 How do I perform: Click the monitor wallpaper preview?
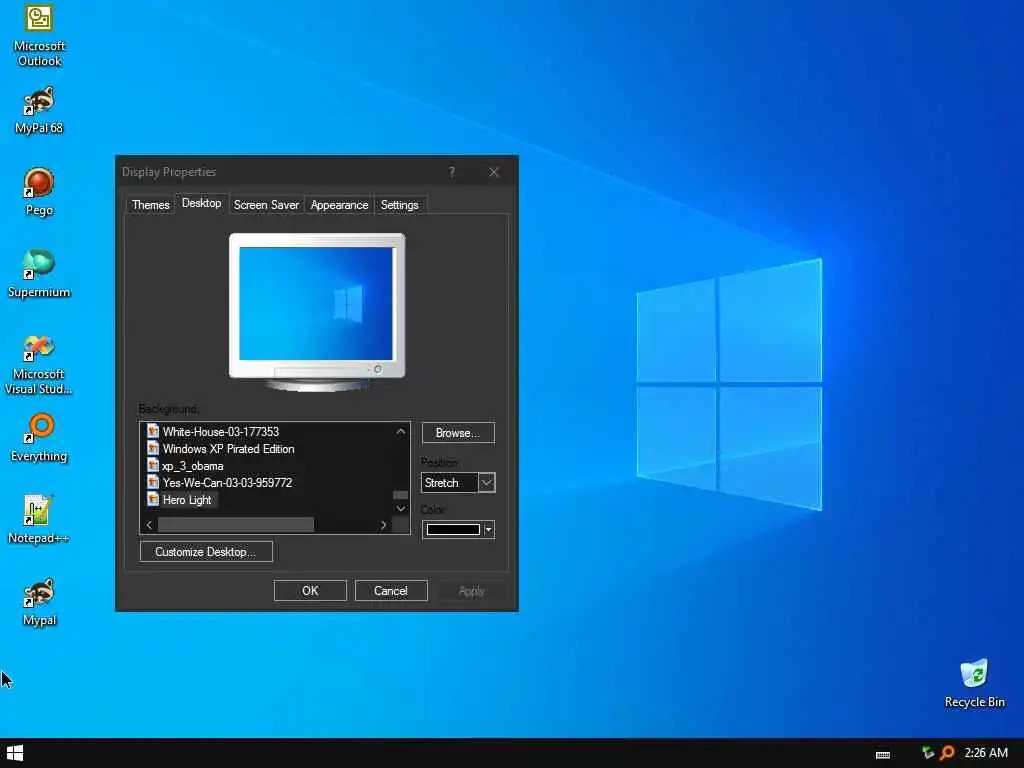[x=316, y=304]
